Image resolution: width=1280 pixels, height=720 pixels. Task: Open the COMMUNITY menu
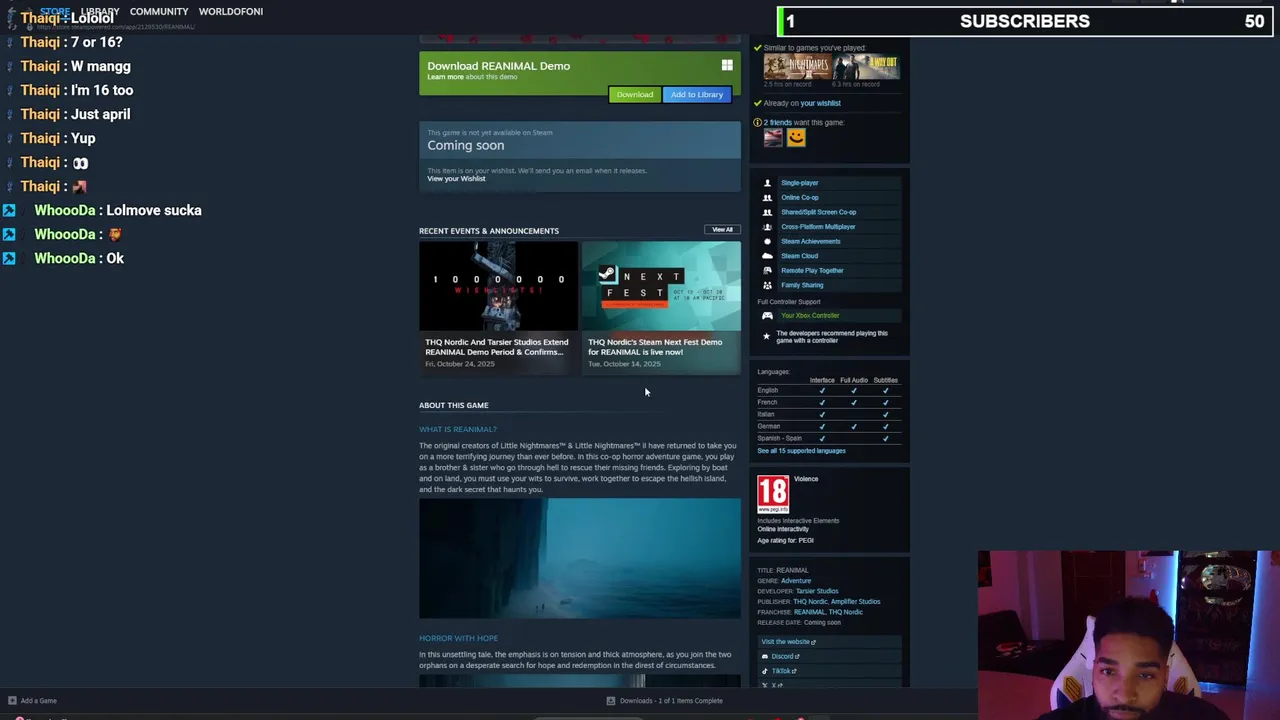coord(159,11)
